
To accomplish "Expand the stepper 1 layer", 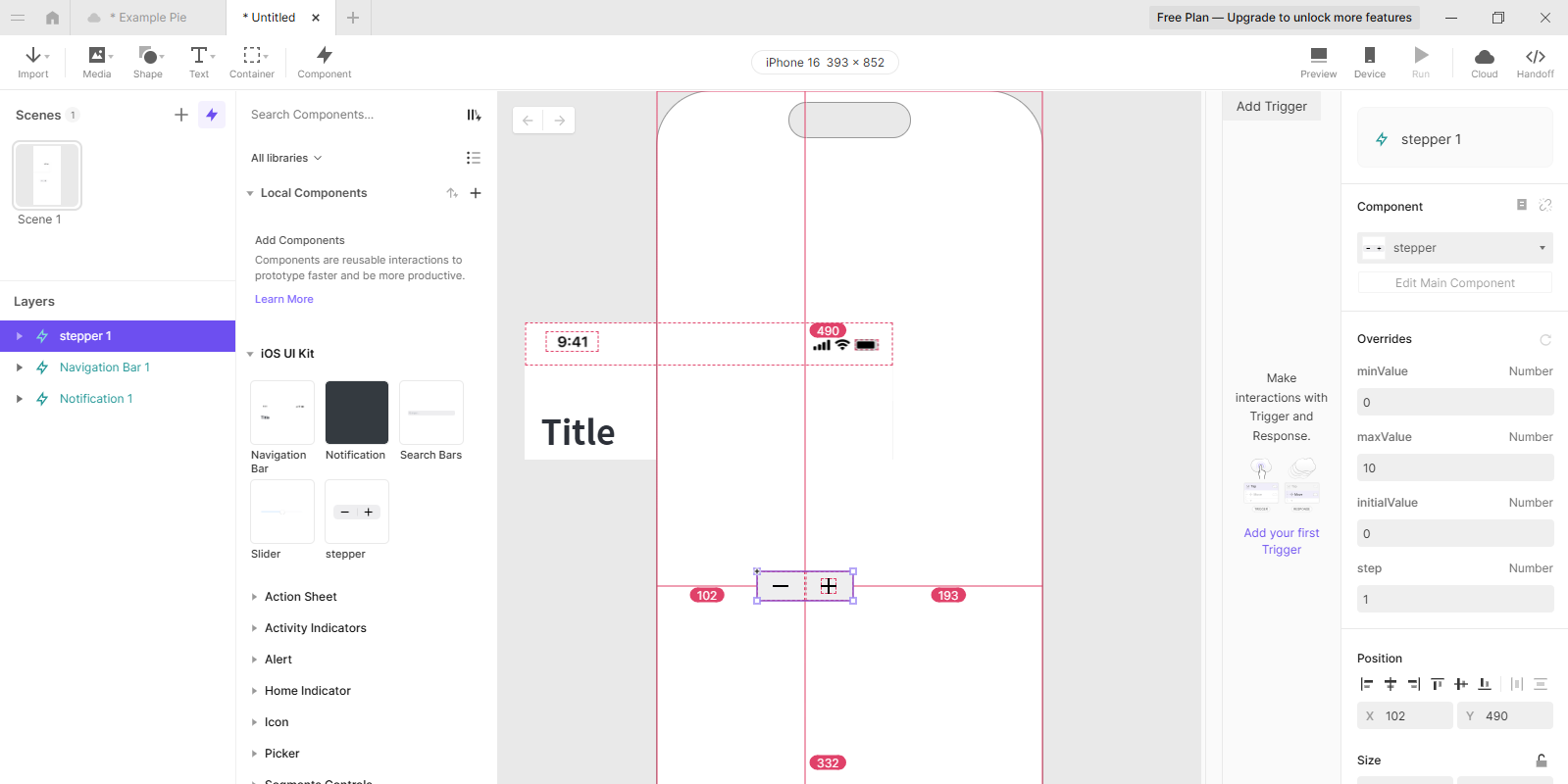I will [19, 336].
